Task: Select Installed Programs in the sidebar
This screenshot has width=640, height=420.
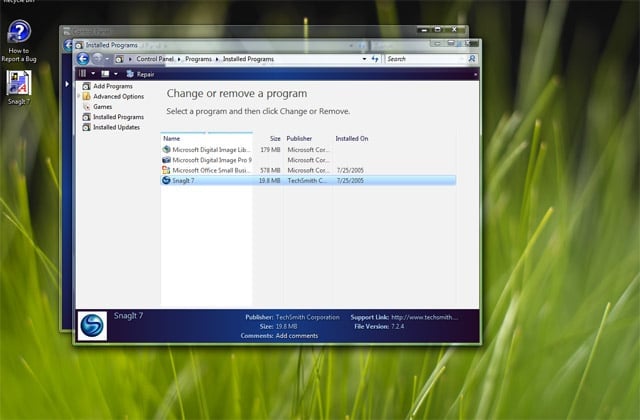Action: [x=118, y=117]
